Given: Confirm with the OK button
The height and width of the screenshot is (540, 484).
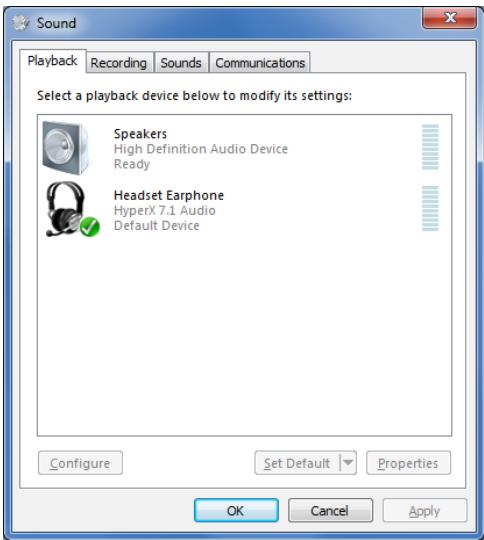Looking at the screenshot, I should tap(236, 510).
